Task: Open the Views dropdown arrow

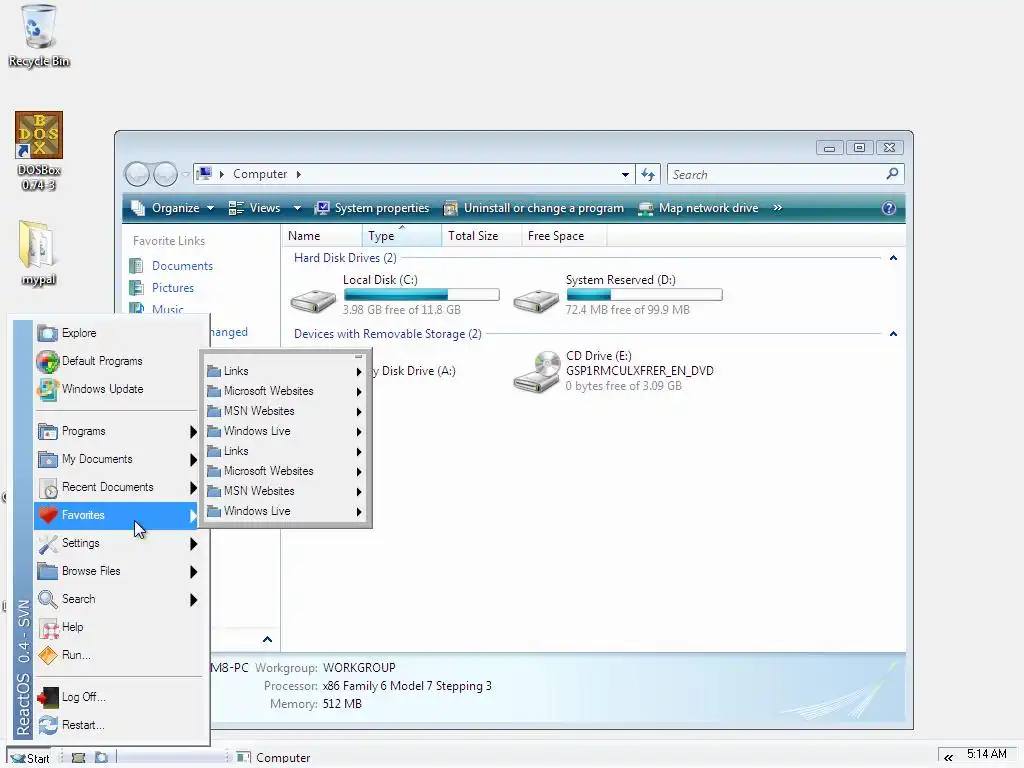Action: (x=297, y=208)
